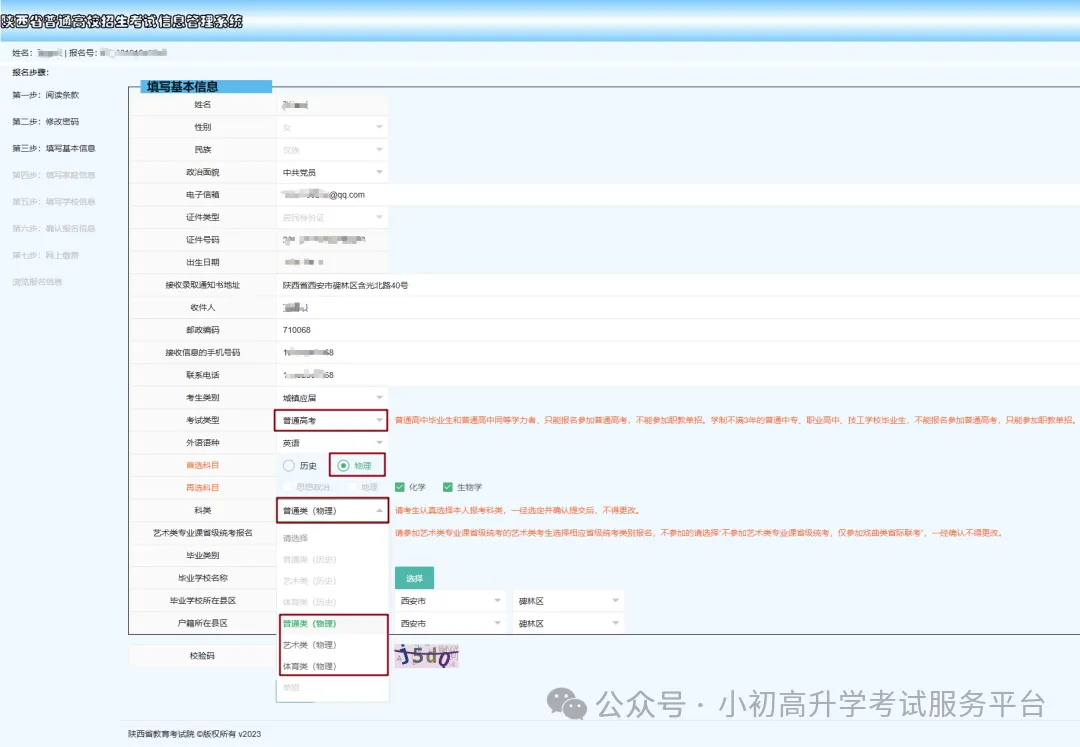Open step one 阅读条款 in sidebar
The height and width of the screenshot is (747, 1080).
pos(45,95)
